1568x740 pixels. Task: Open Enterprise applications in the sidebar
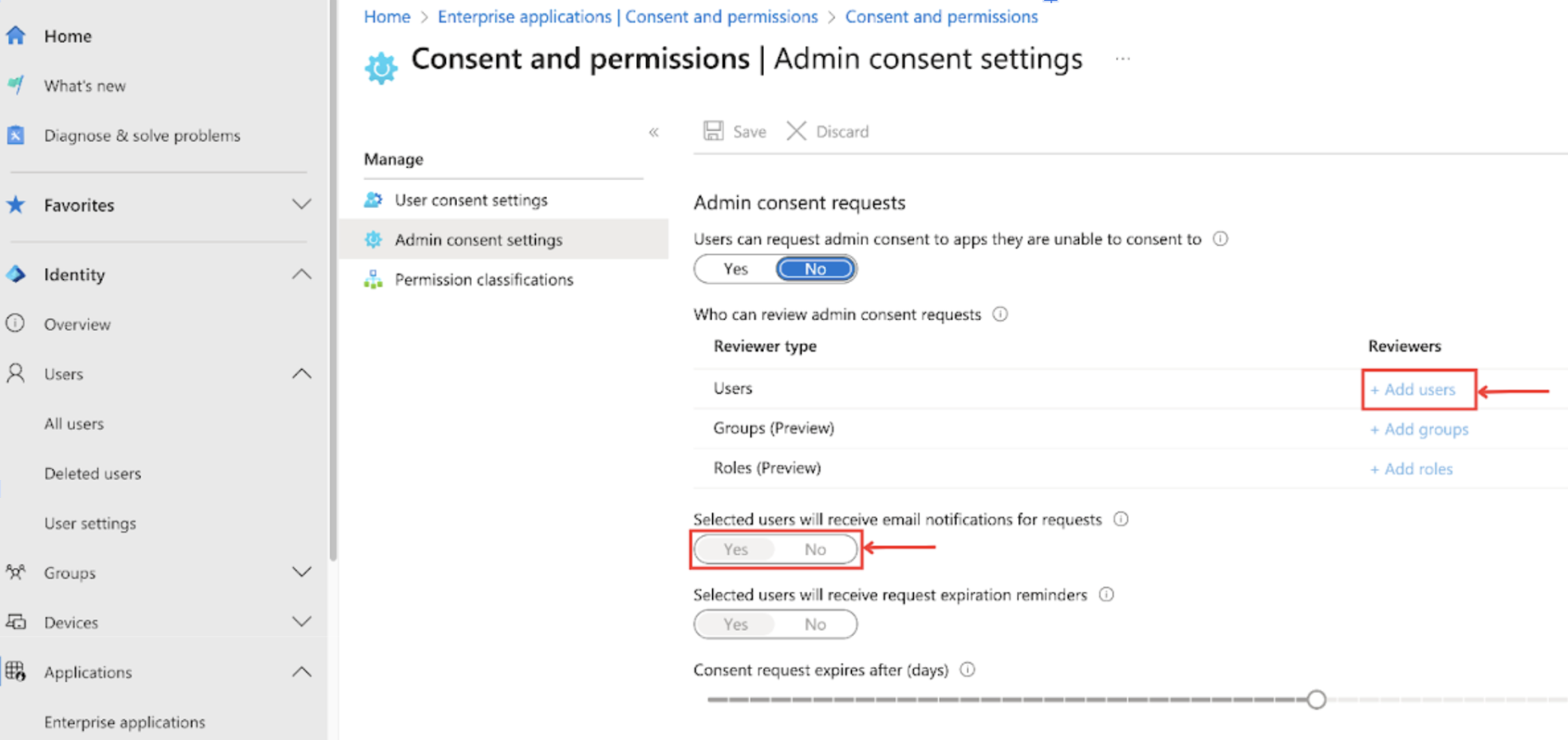coord(124,722)
